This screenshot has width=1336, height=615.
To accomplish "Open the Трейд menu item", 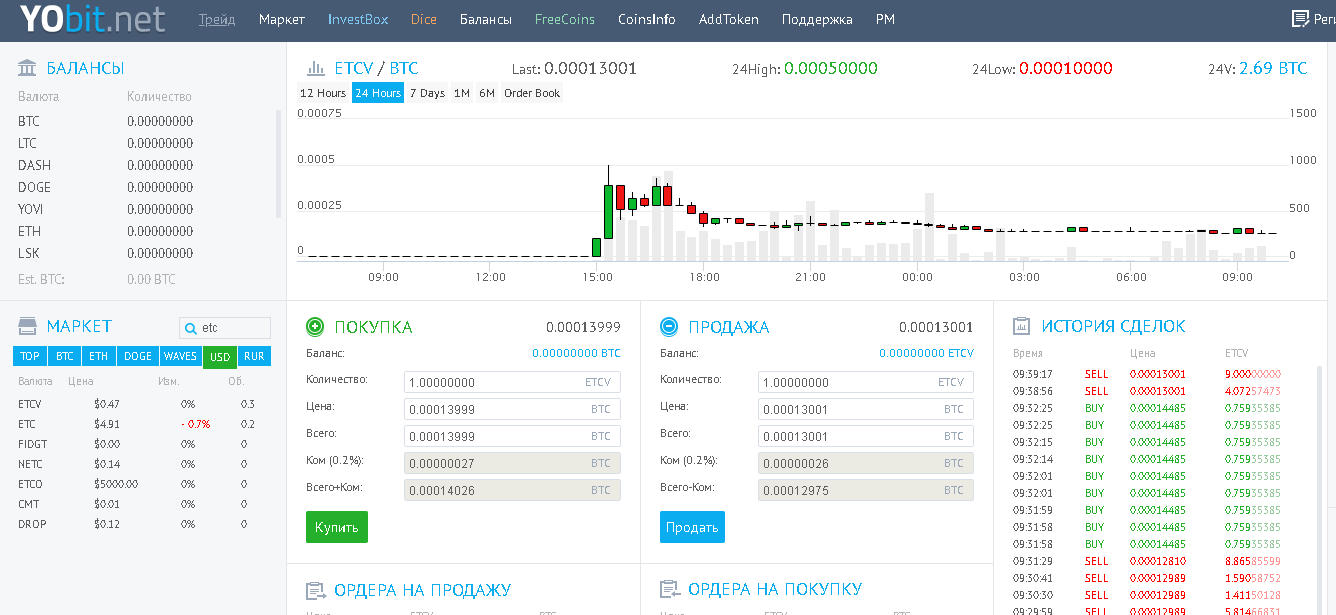I will tap(217, 19).
